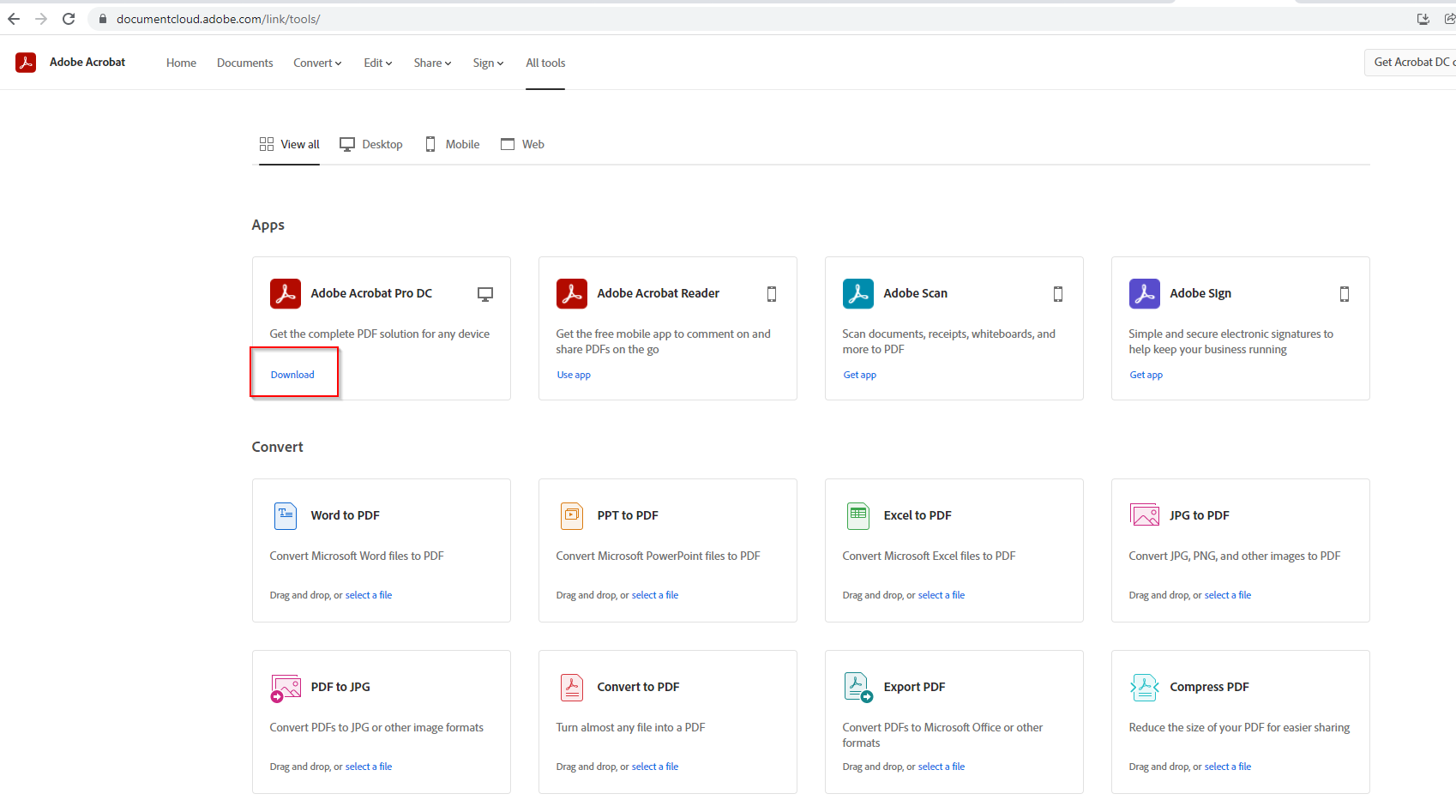This screenshot has width=1456, height=812.
Task: Click select a file under Convert to PDF
Action: [655, 767]
